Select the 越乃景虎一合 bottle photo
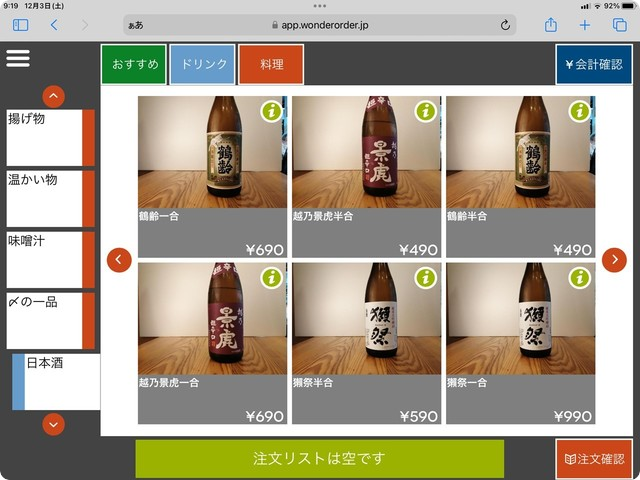The width and height of the screenshot is (640, 480). click(212, 319)
